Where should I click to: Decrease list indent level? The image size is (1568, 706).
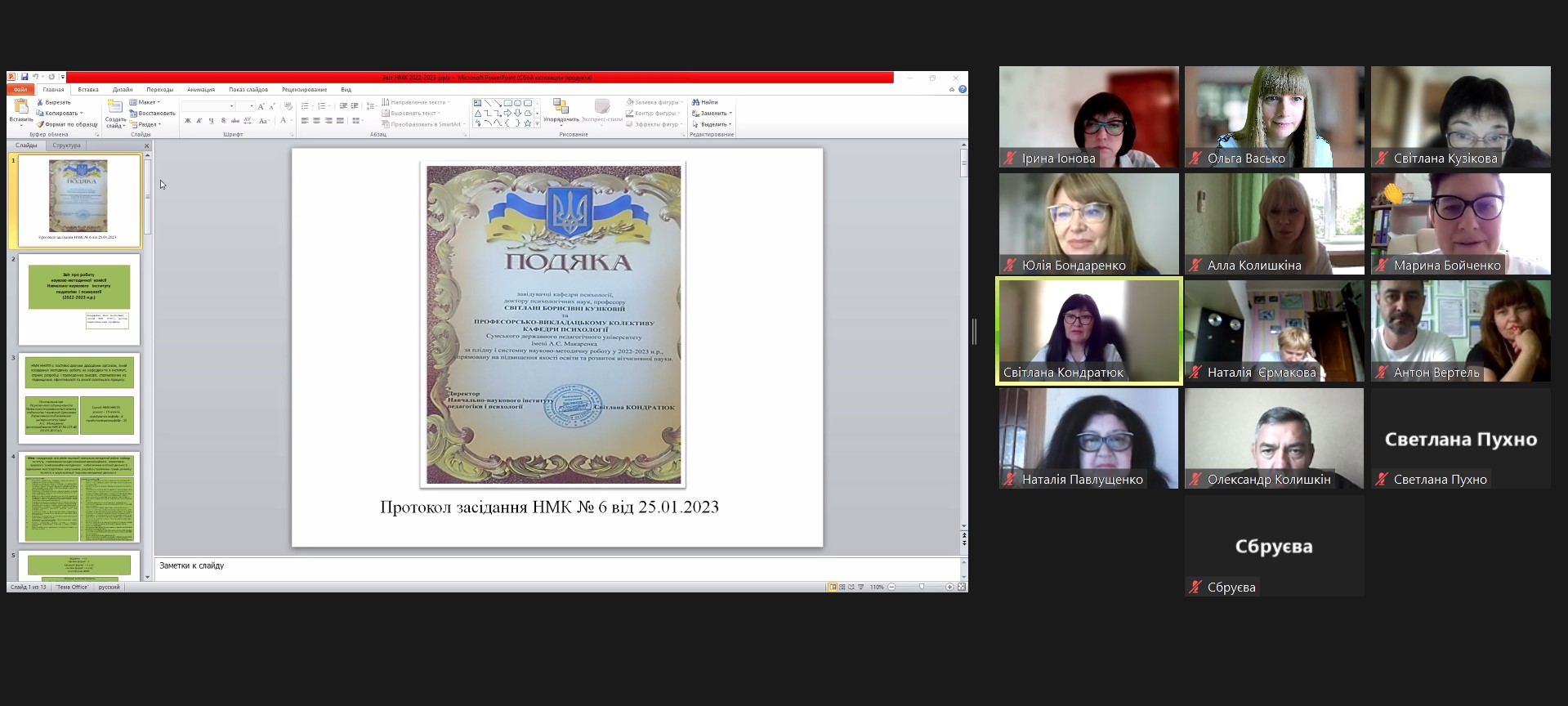(343, 106)
